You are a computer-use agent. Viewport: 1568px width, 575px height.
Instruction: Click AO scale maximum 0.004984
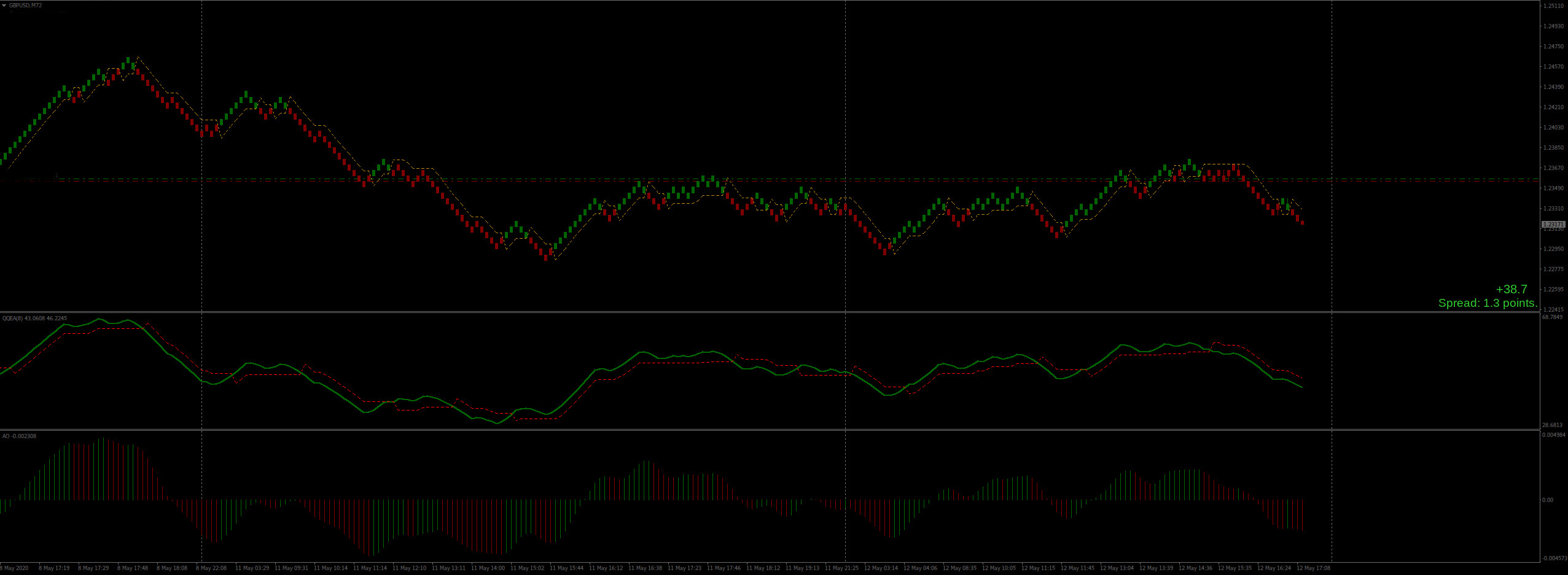coord(1553,435)
